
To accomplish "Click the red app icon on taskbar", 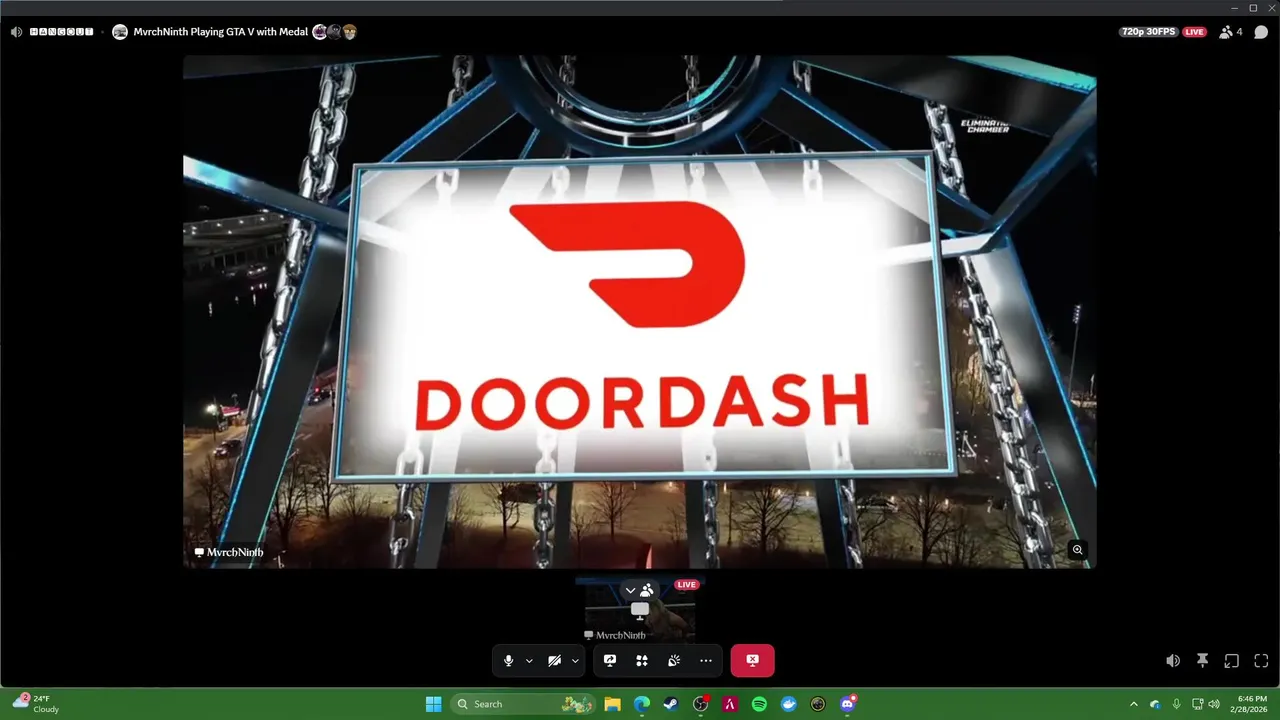I will (x=730, y=704).
